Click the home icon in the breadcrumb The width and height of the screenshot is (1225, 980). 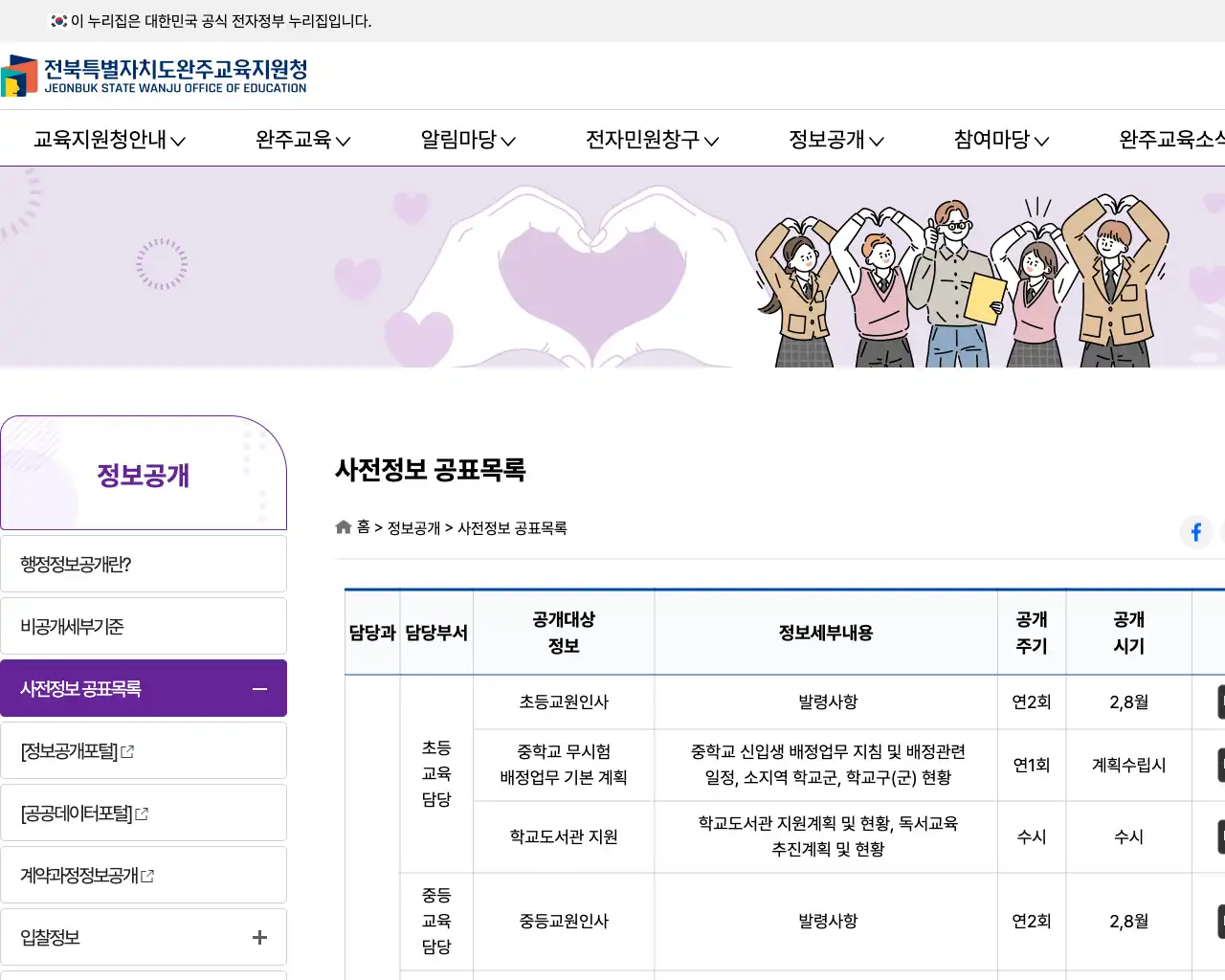point(343,525)
